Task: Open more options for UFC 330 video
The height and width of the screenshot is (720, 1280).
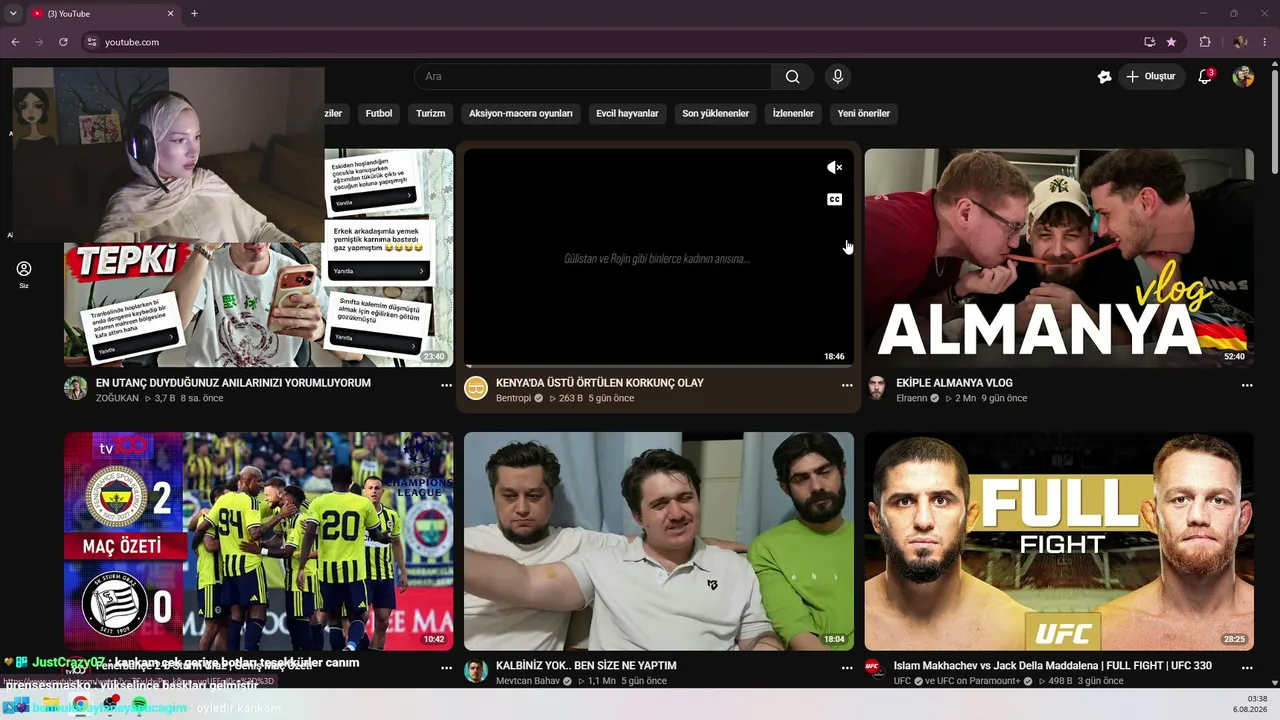Action: [x=1247, y=667]
